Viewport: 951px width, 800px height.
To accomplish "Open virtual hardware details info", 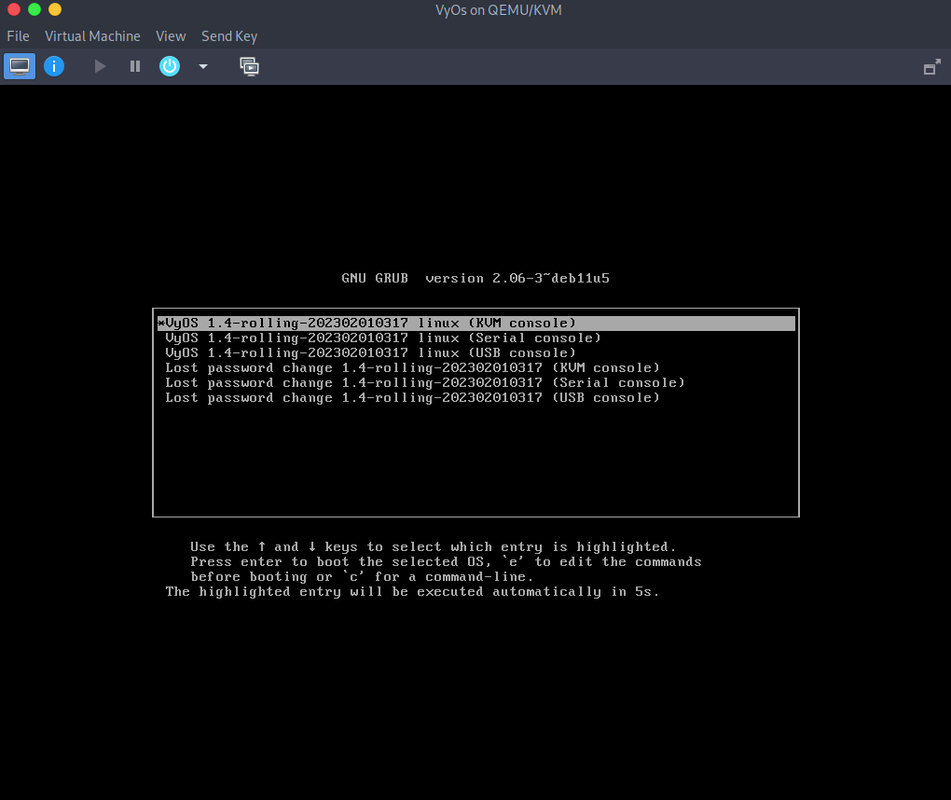I will 54,66.
